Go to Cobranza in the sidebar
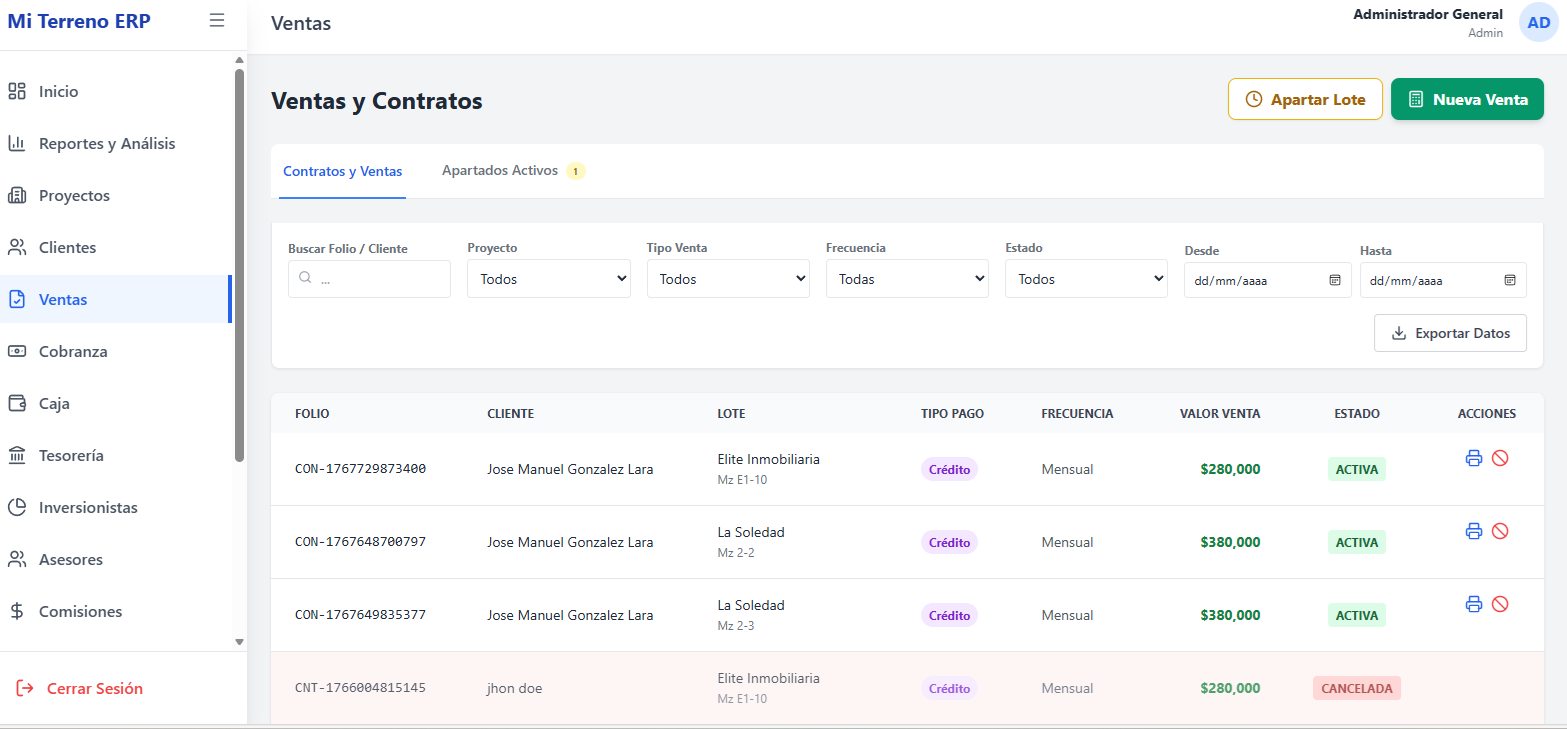 [73, 352]
